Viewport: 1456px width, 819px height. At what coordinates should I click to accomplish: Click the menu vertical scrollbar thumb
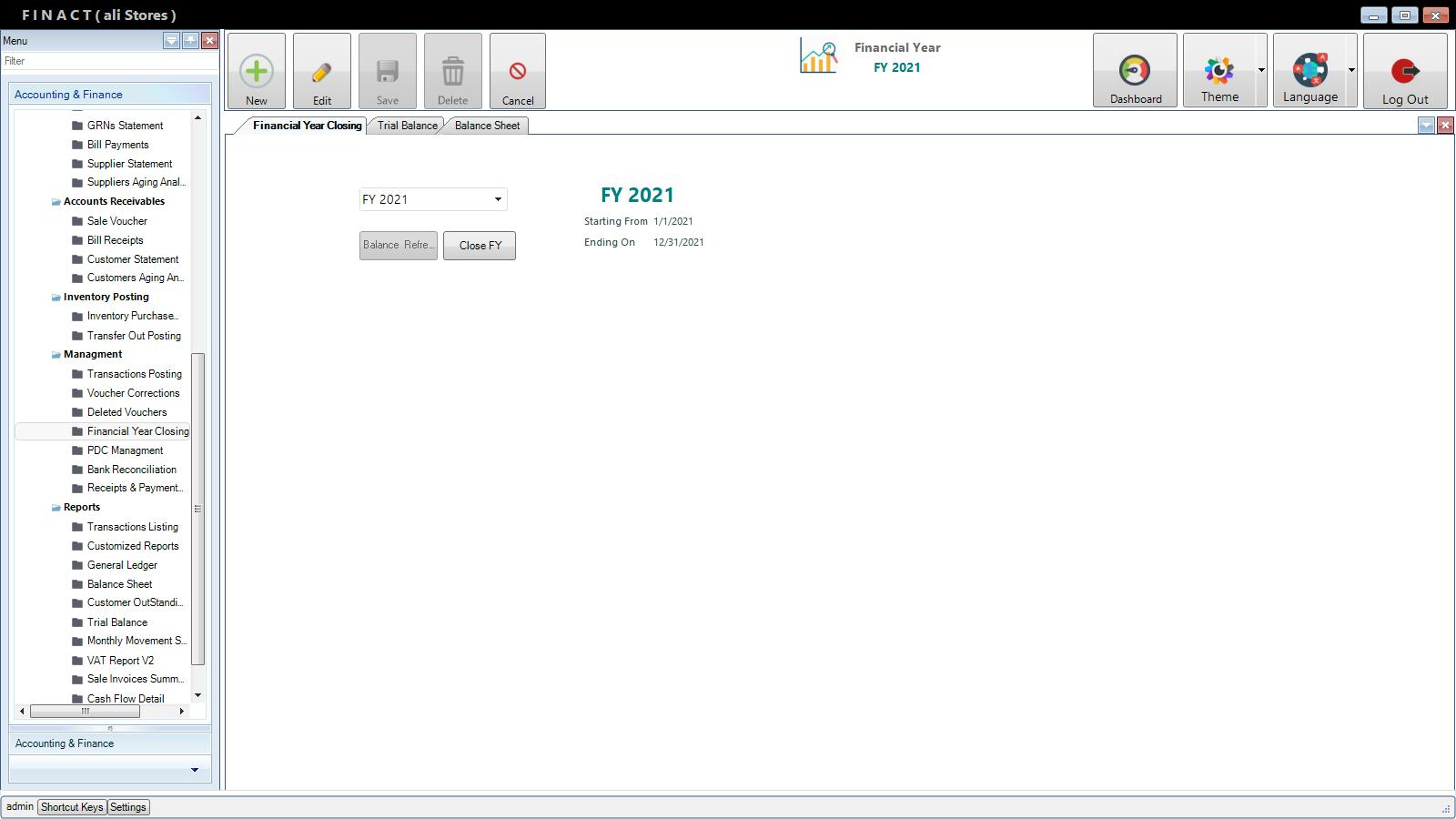tap(197, 508)
